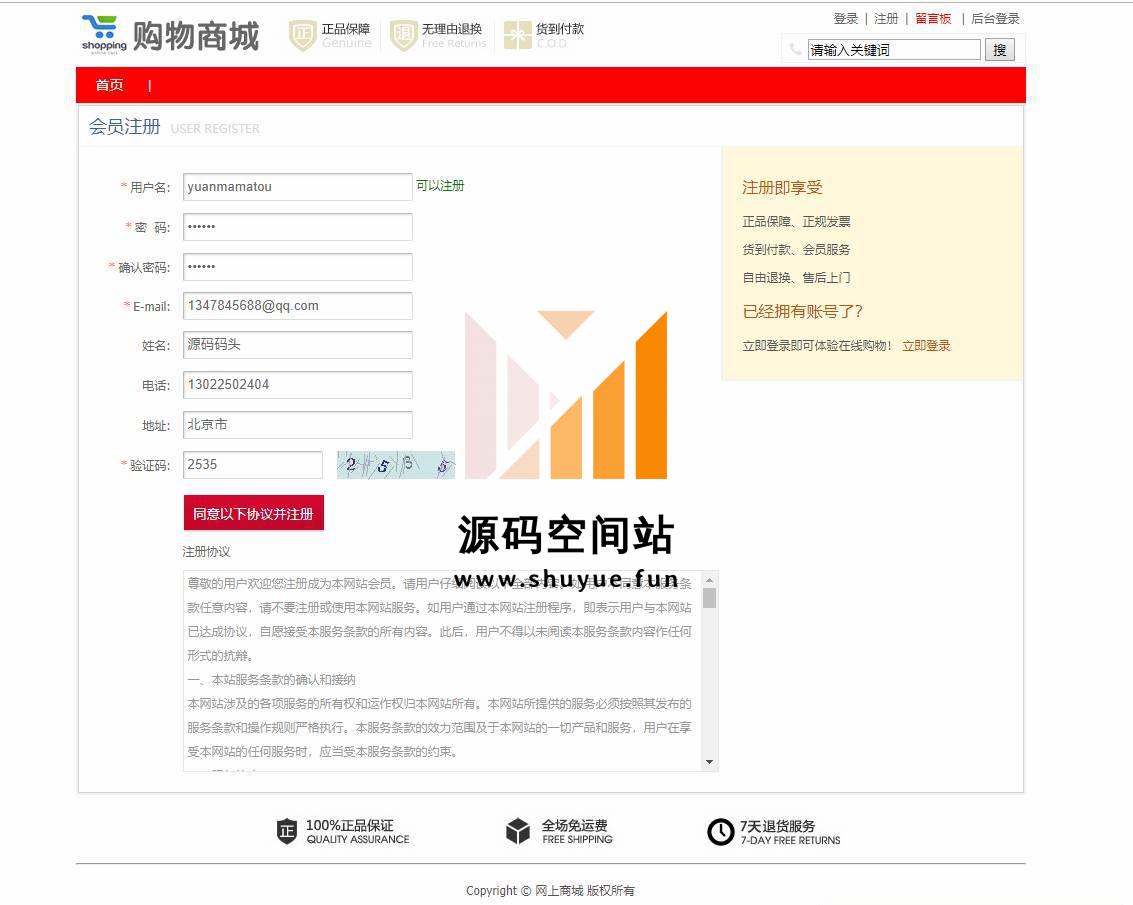This screenshot has height=905, width=1133.
Task: Click the agreement scrollbar thumb
Action: tap(710, 599)
